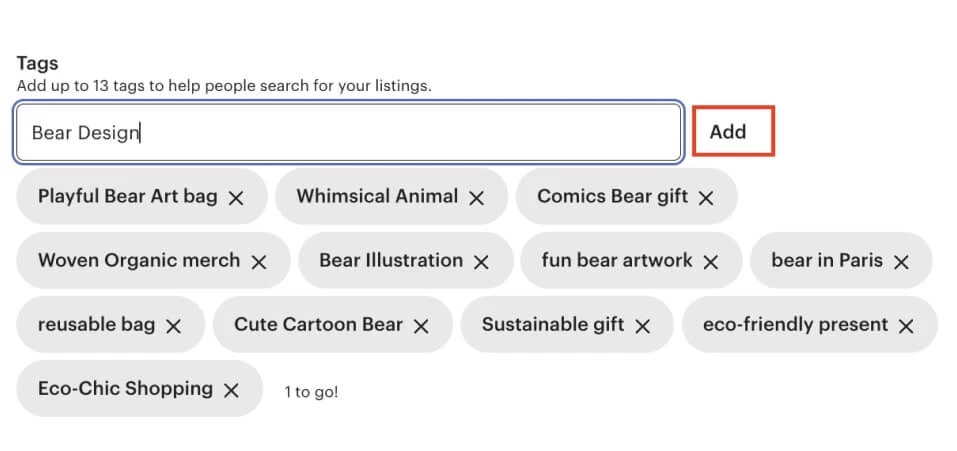This screenshot has width=957, height=451.
Task: Click the Whimsical Animal tag text
Action: [x=377, y=196]
